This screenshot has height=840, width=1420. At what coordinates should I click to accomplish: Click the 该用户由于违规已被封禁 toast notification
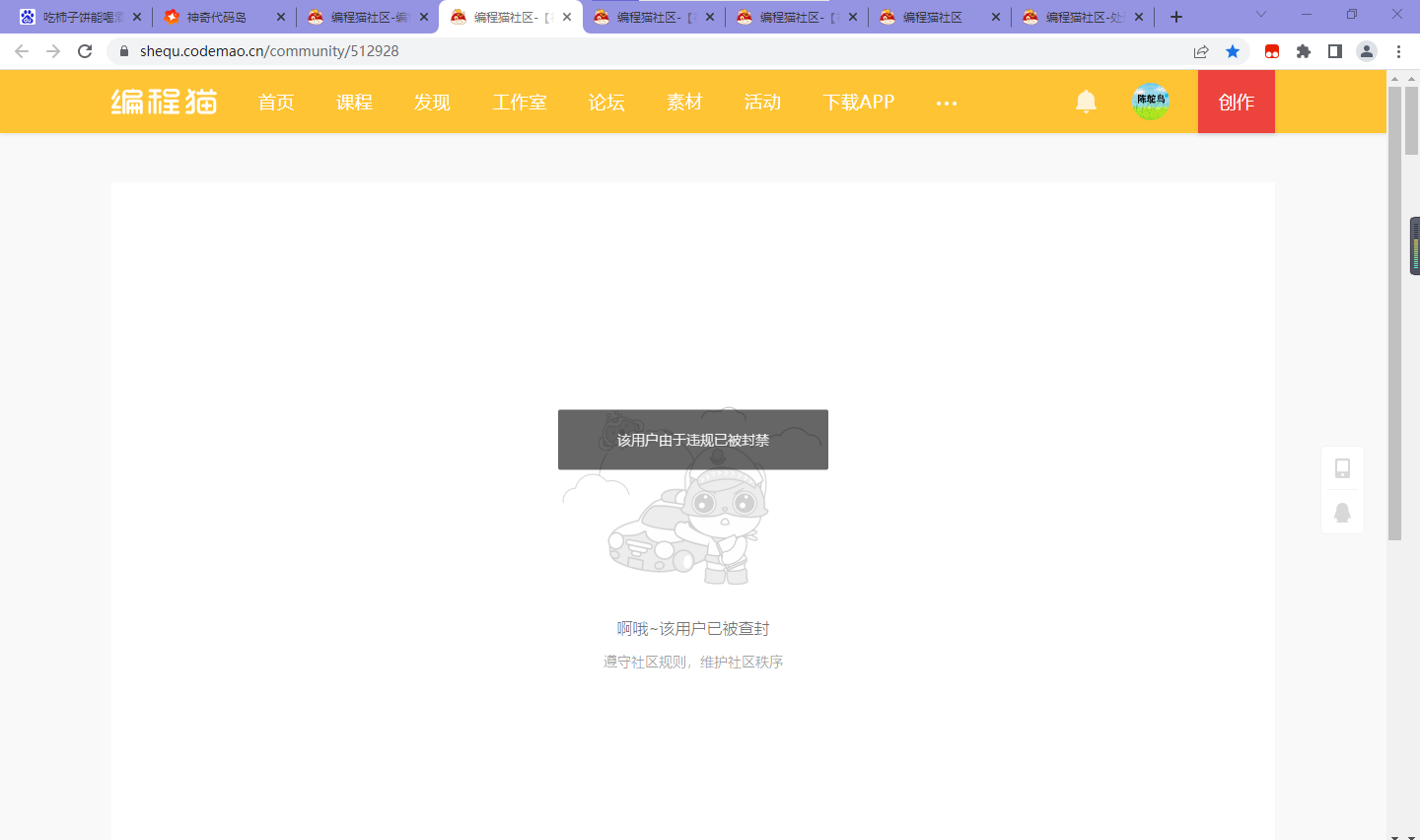click(693, 440)
